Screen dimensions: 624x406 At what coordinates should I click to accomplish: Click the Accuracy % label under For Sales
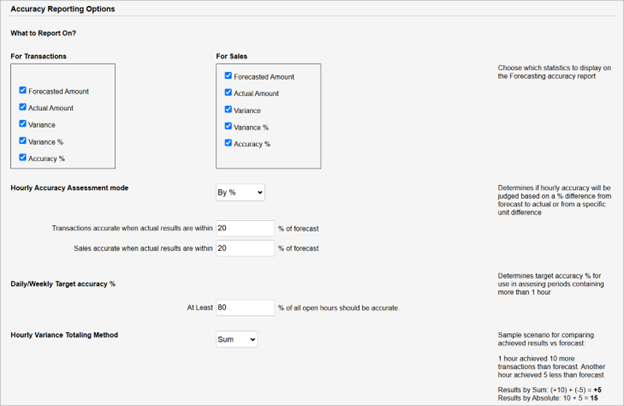coord(252,144)
